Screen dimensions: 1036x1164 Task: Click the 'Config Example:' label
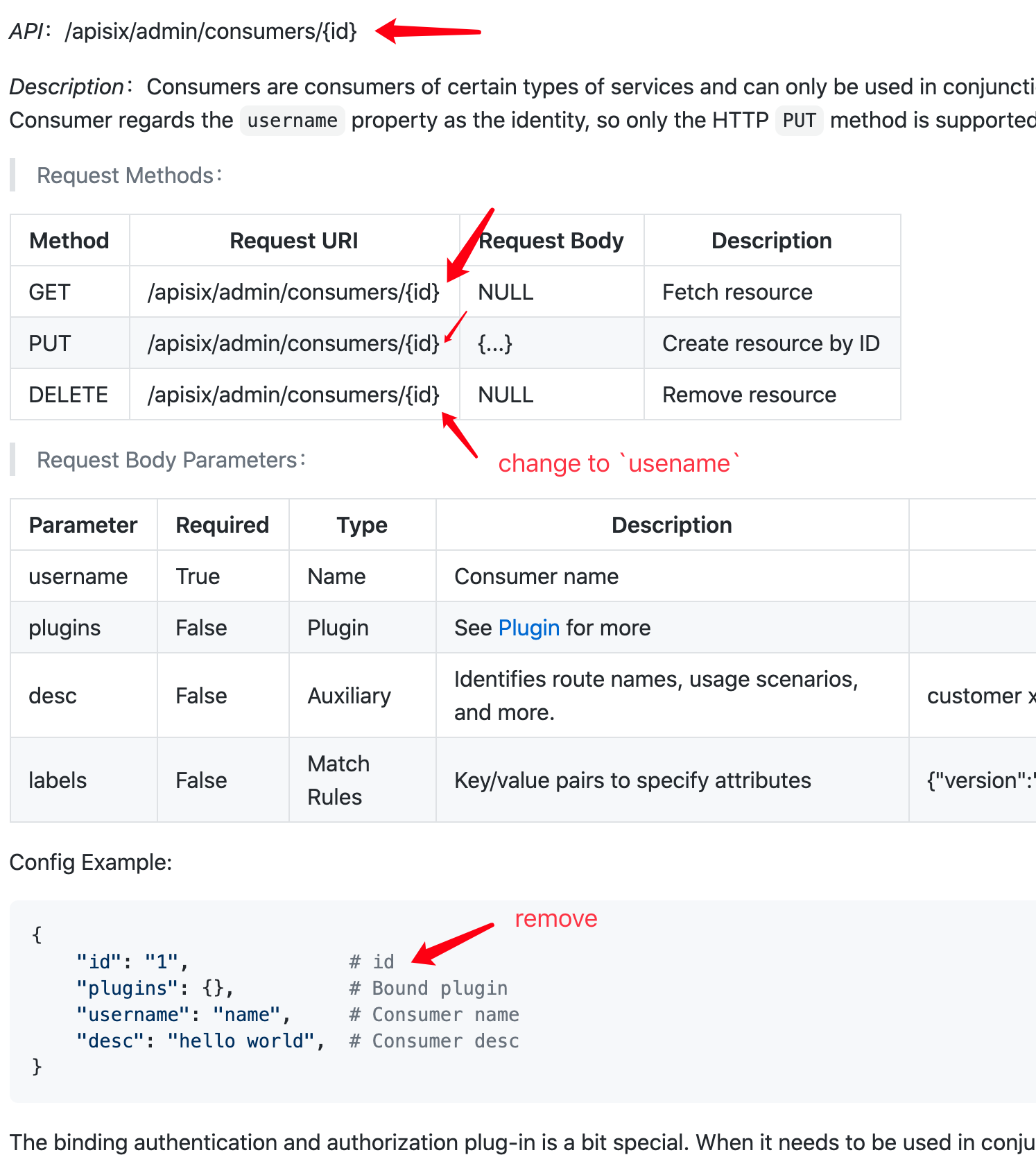tap(91, 862)
